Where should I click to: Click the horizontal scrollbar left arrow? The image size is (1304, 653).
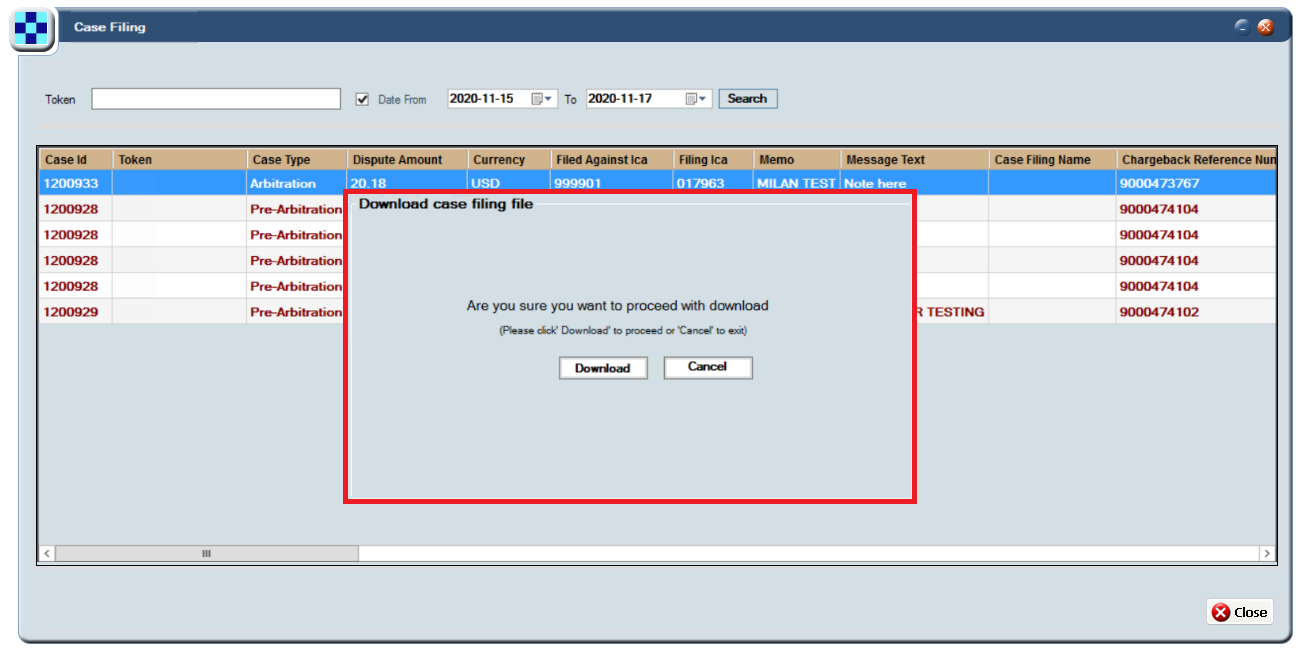[x=47, y=553]
